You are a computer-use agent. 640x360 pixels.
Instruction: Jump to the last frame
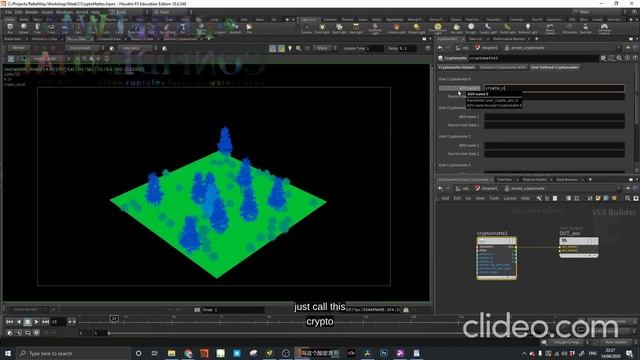45,322
